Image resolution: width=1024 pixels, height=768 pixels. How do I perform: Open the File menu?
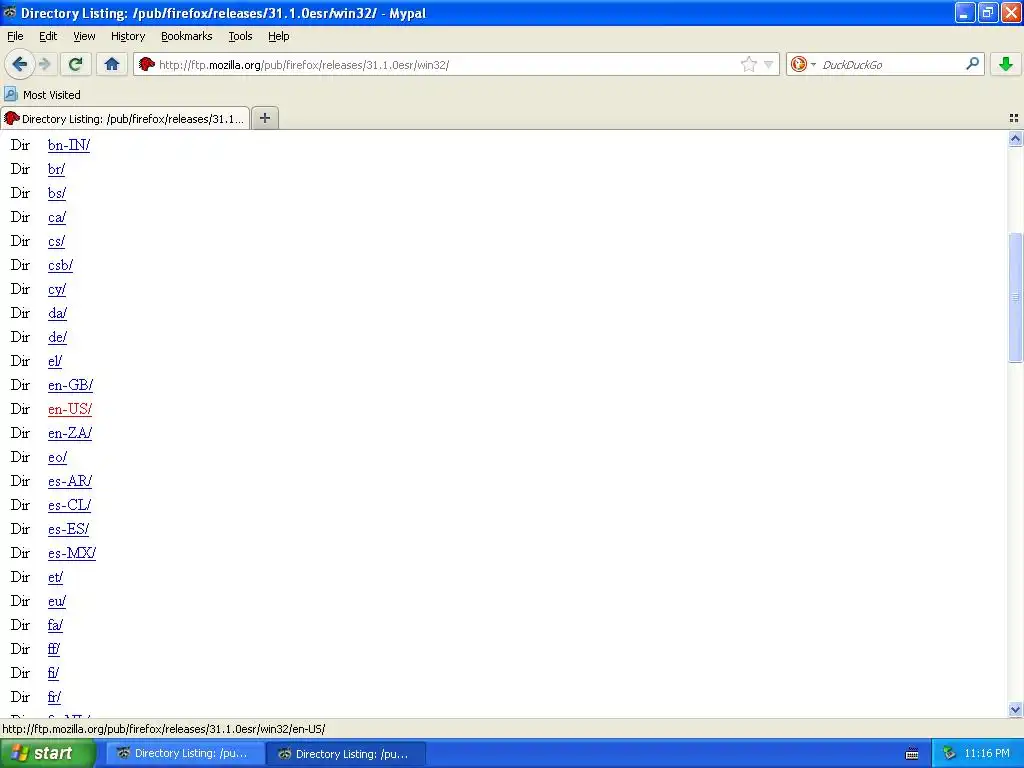(15, 36)
